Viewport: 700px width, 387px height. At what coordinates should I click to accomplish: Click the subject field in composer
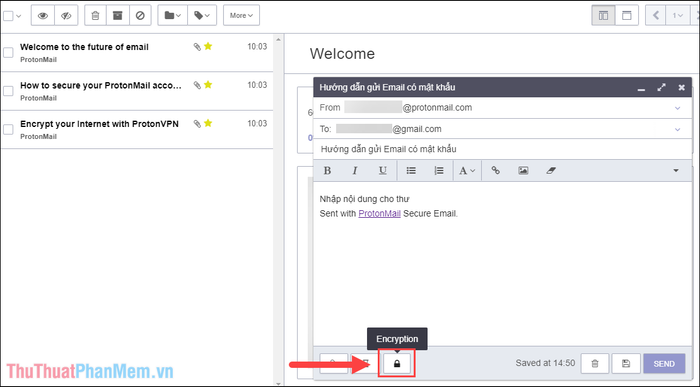(503, 149)
